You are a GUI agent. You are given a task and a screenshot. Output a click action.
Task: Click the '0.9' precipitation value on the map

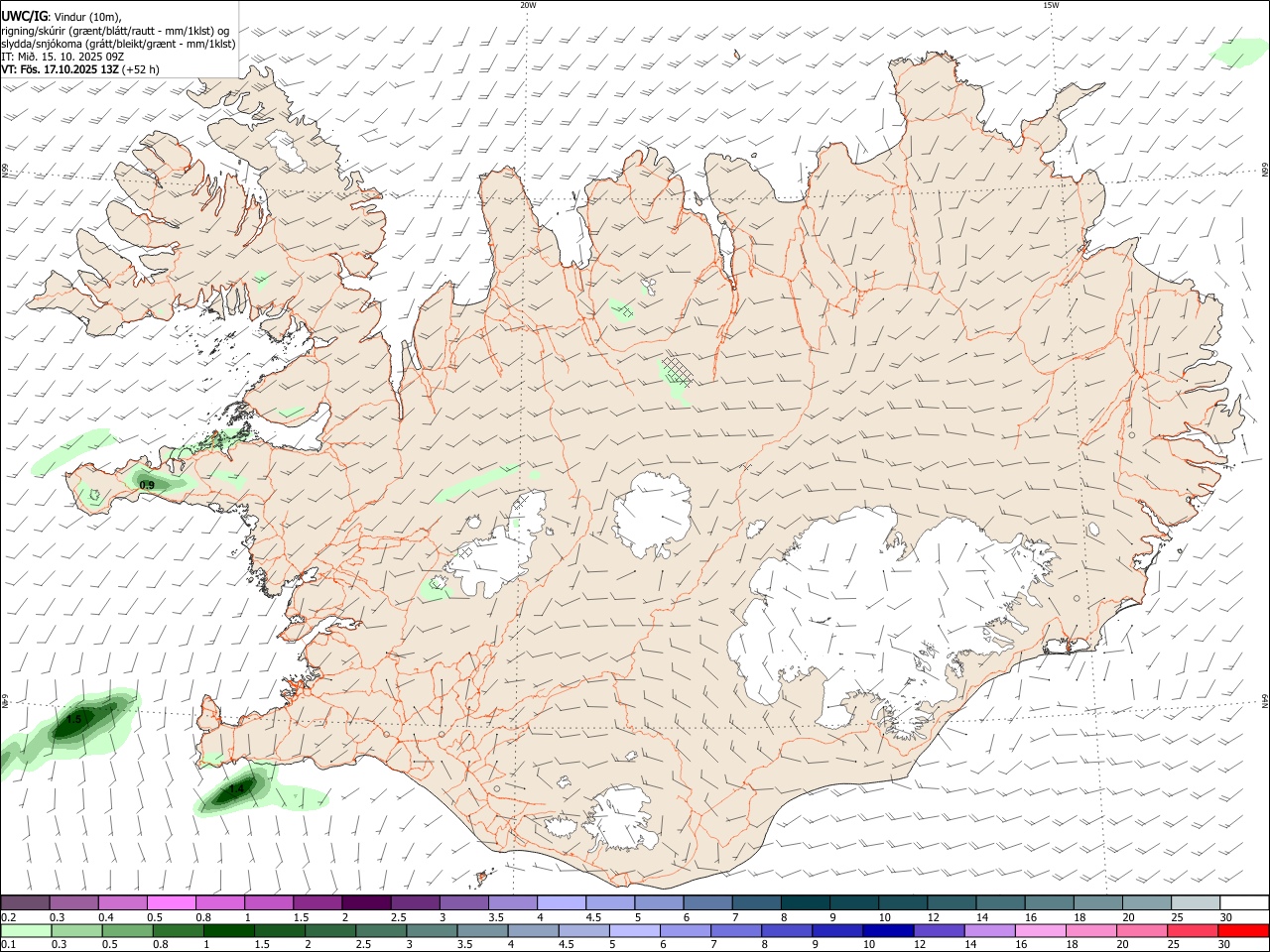[147, 485]
